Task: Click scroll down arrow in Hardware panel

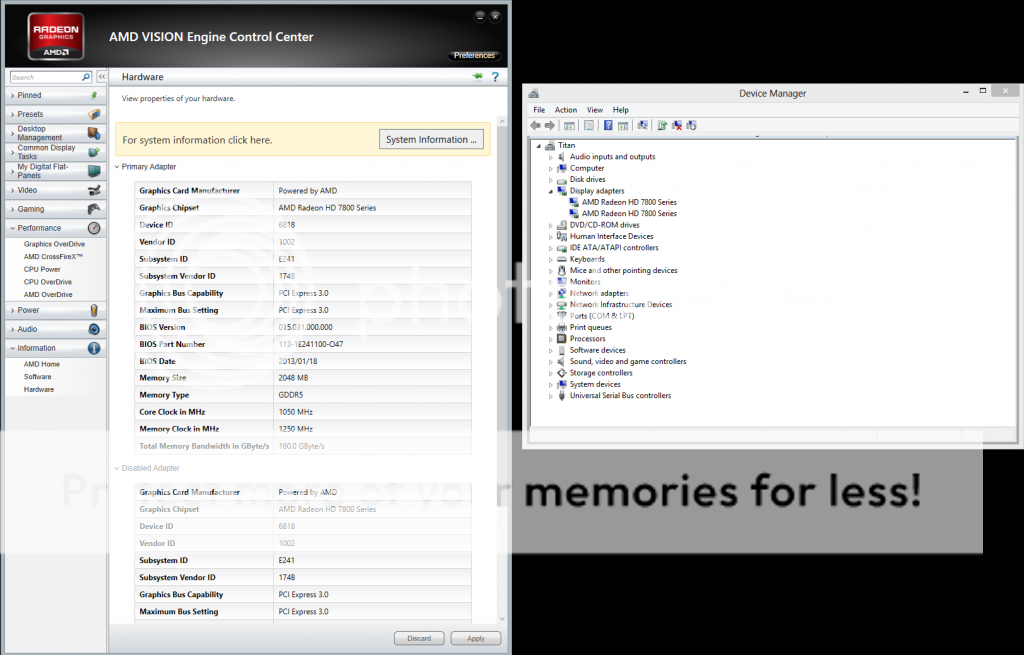Action: [x=502, y=618]
